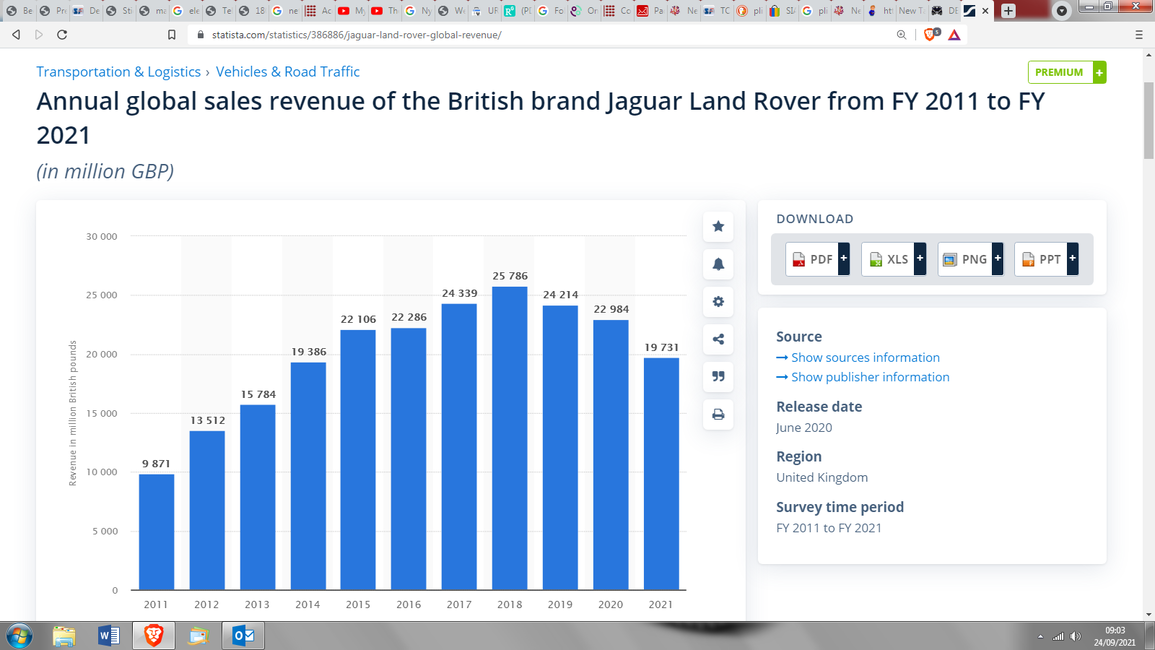1155x650 pixels.
Task: Open Outlook from the taskbar
Action: point(242,635)
